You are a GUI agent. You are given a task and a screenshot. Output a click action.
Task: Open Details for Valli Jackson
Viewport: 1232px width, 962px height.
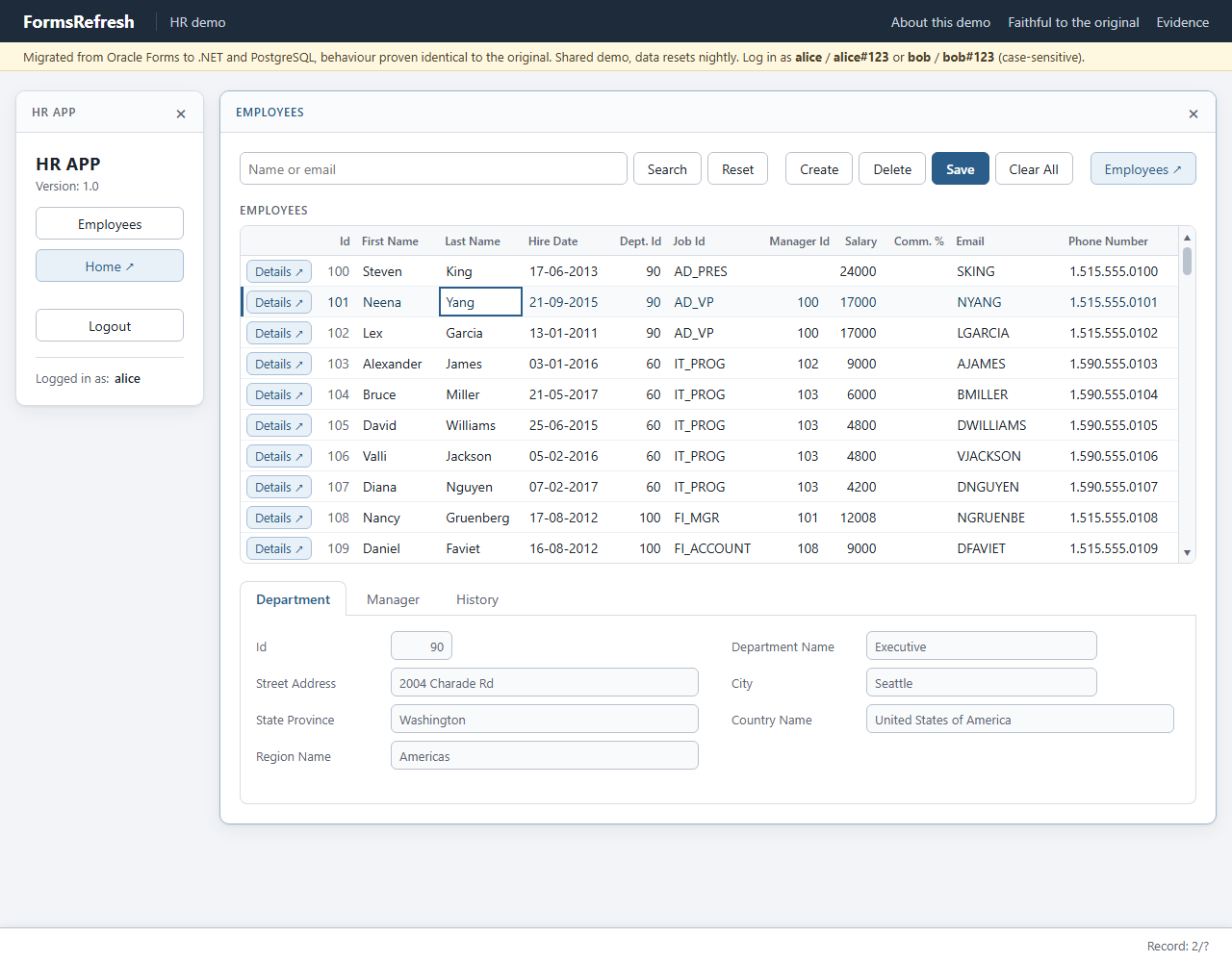(x=279, y=457)
